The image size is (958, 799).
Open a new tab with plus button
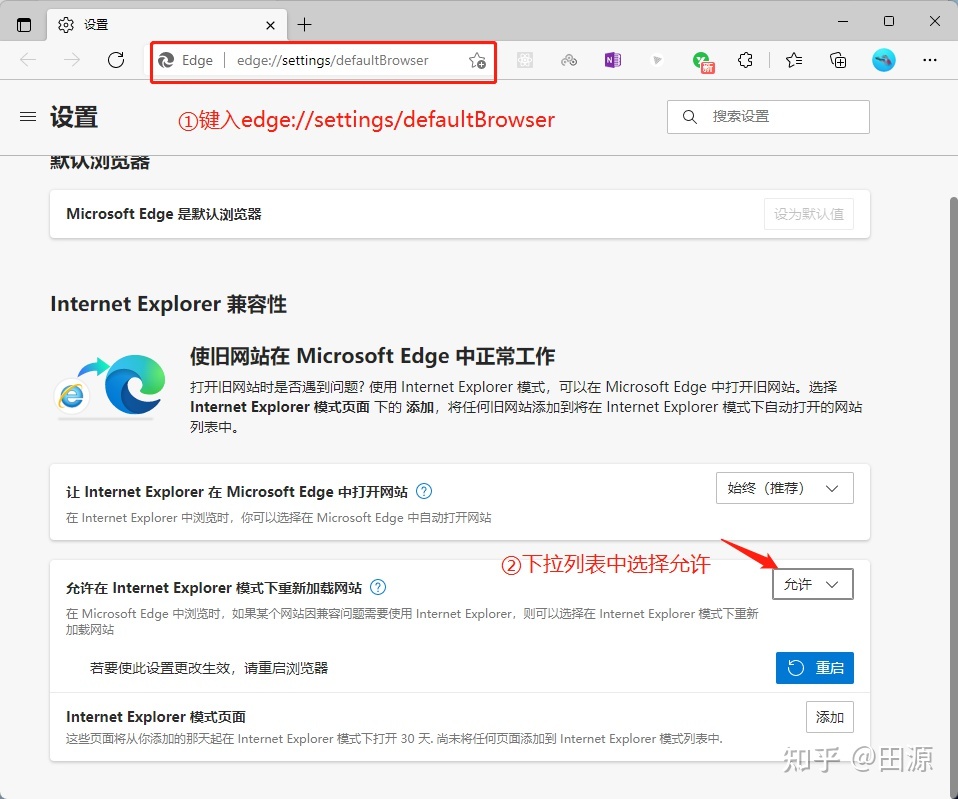[304, 24]
